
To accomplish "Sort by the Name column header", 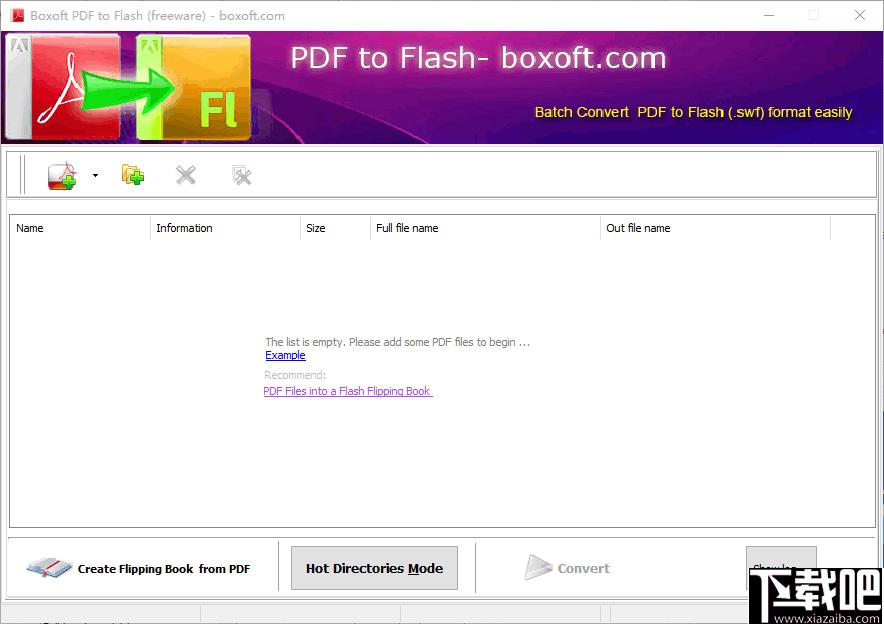I will 80,228.
